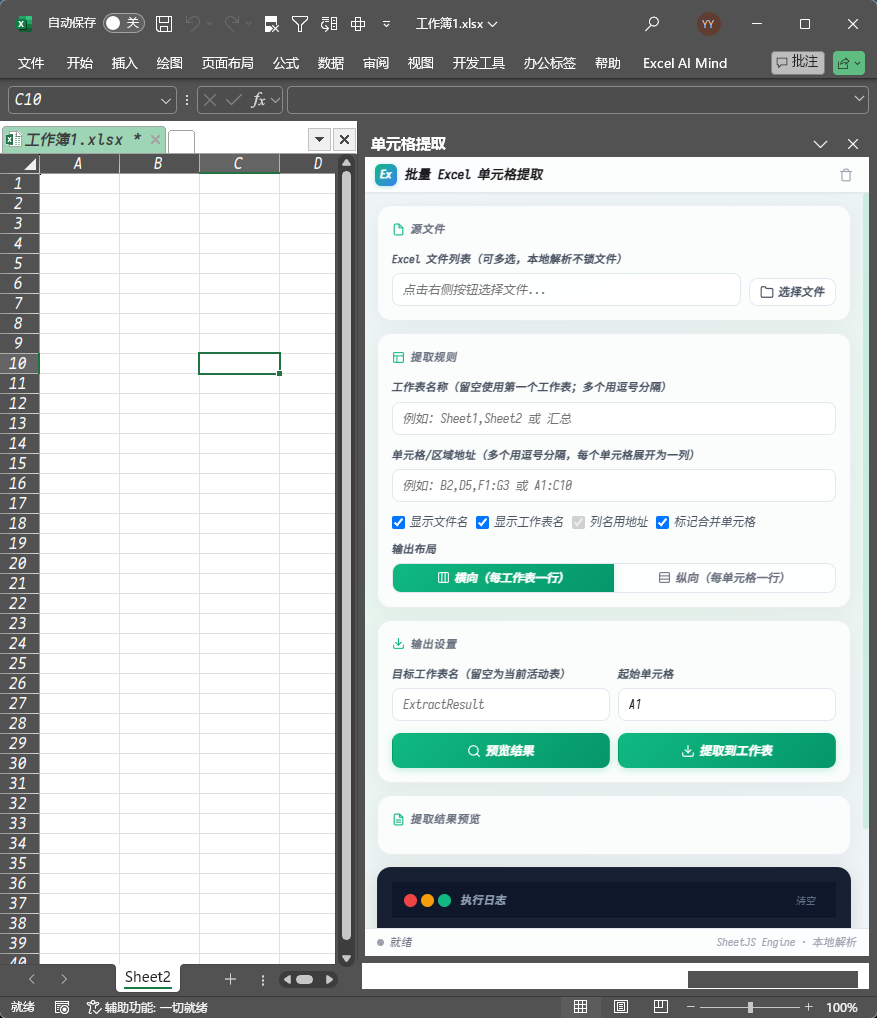Click the borders grid icon in quick access toolbar
The image size is (877, 1018).
pos(358,24)
